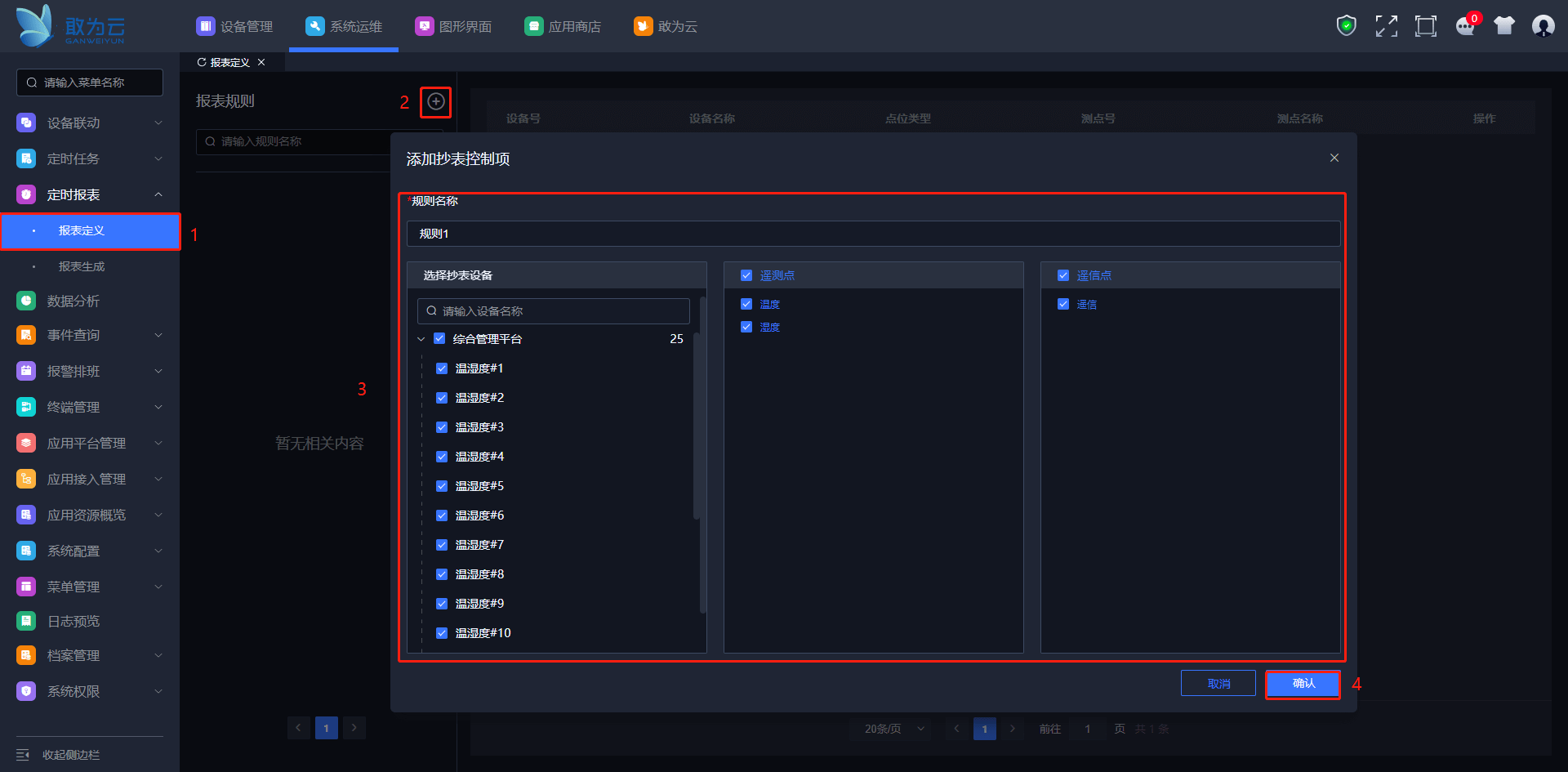The height and width of the screenshot is (772, 1568).
Task: Click the add report rule plus icon
Action: (x=436, y=101)
